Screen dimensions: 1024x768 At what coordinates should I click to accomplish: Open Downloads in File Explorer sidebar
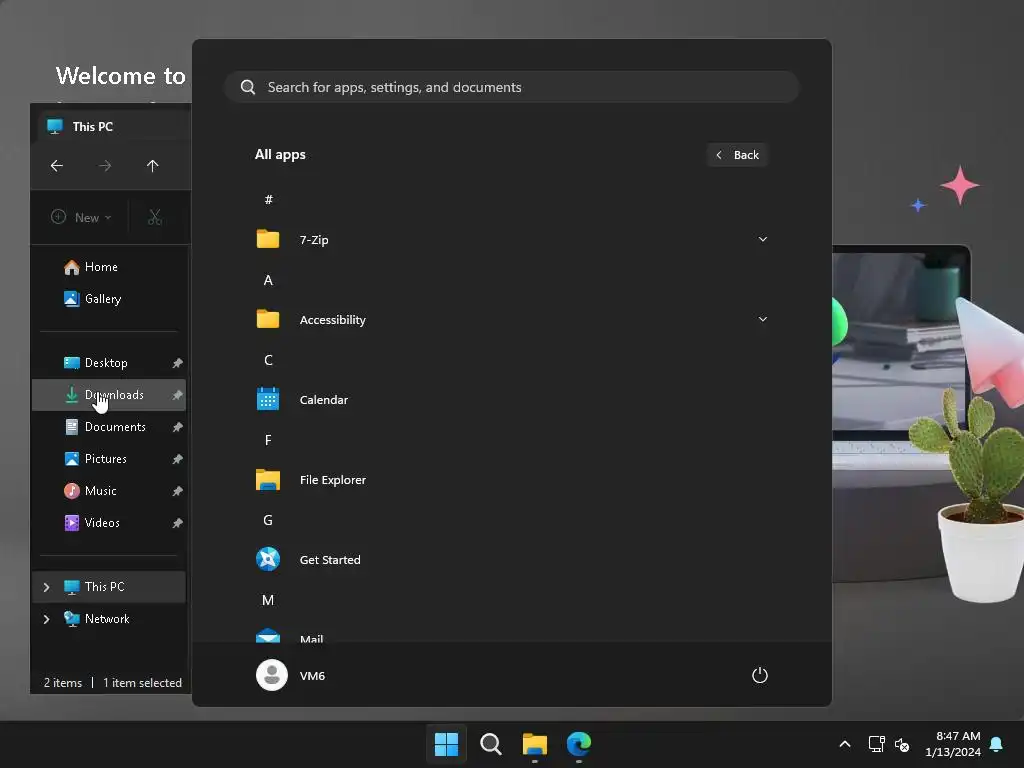(x=108, y=395)
